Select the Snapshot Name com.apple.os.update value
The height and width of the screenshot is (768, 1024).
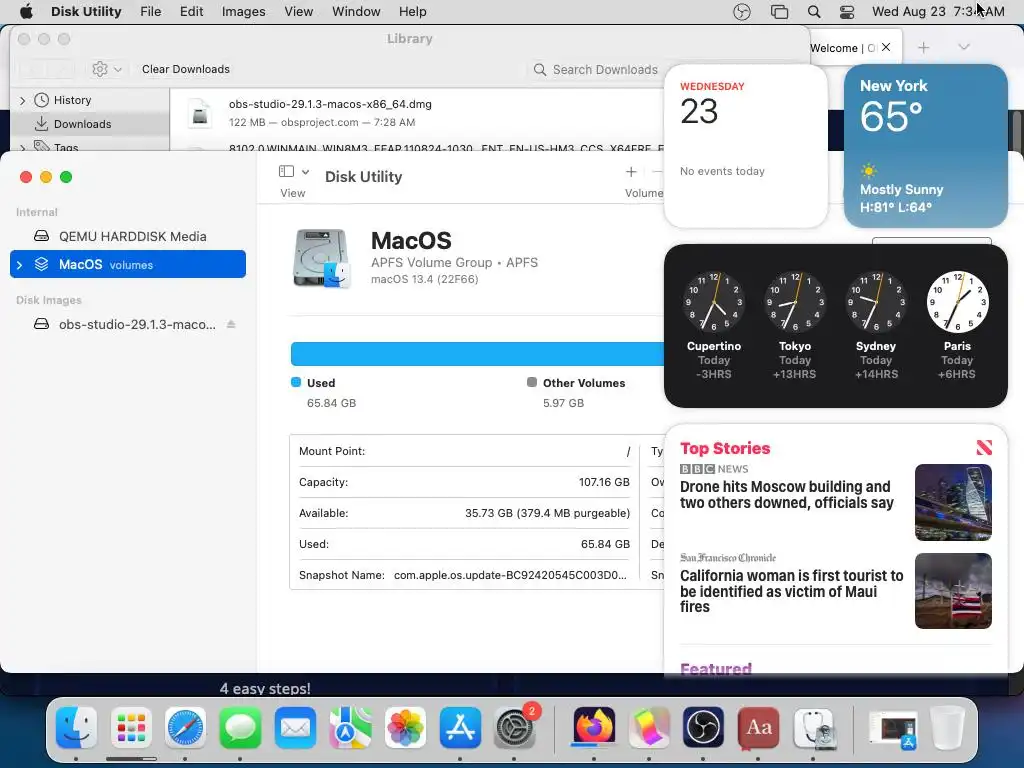(510, 575)
